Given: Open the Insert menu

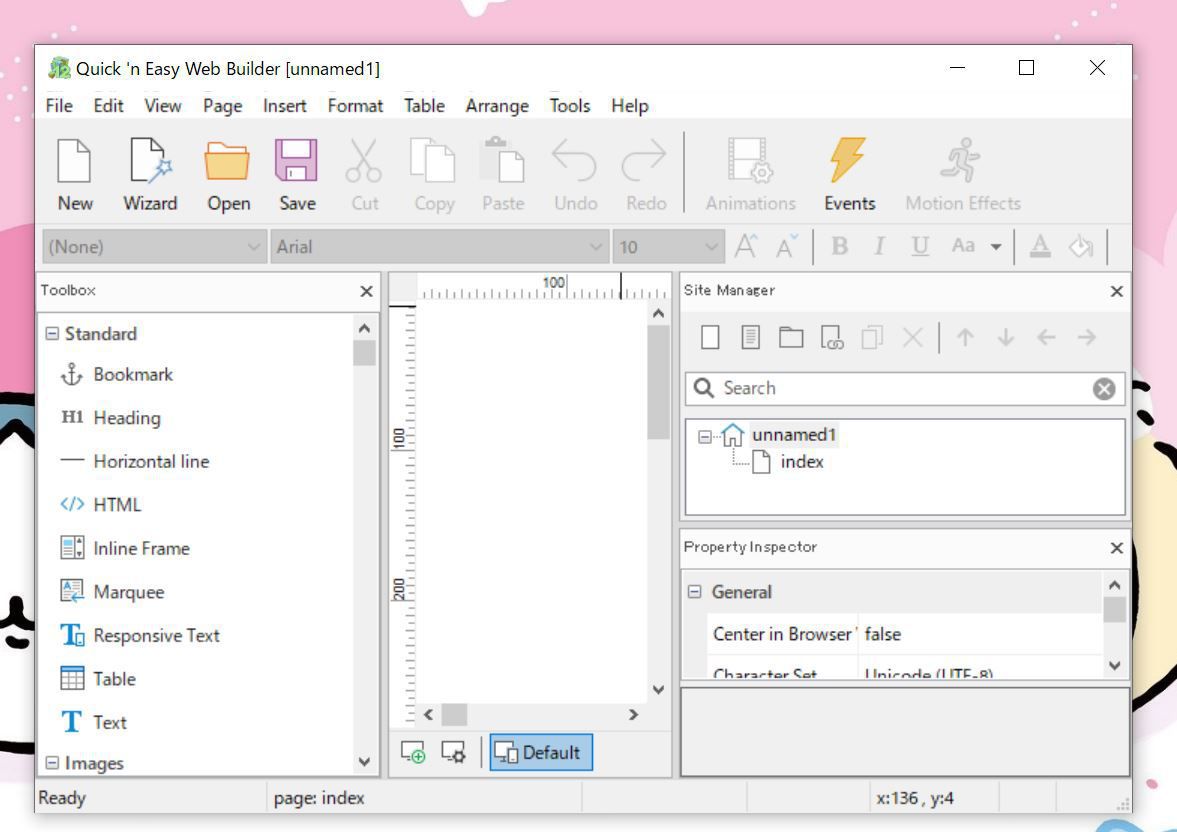Looking at the screenshot, I should pyautogui.click(x=284, y=106).
